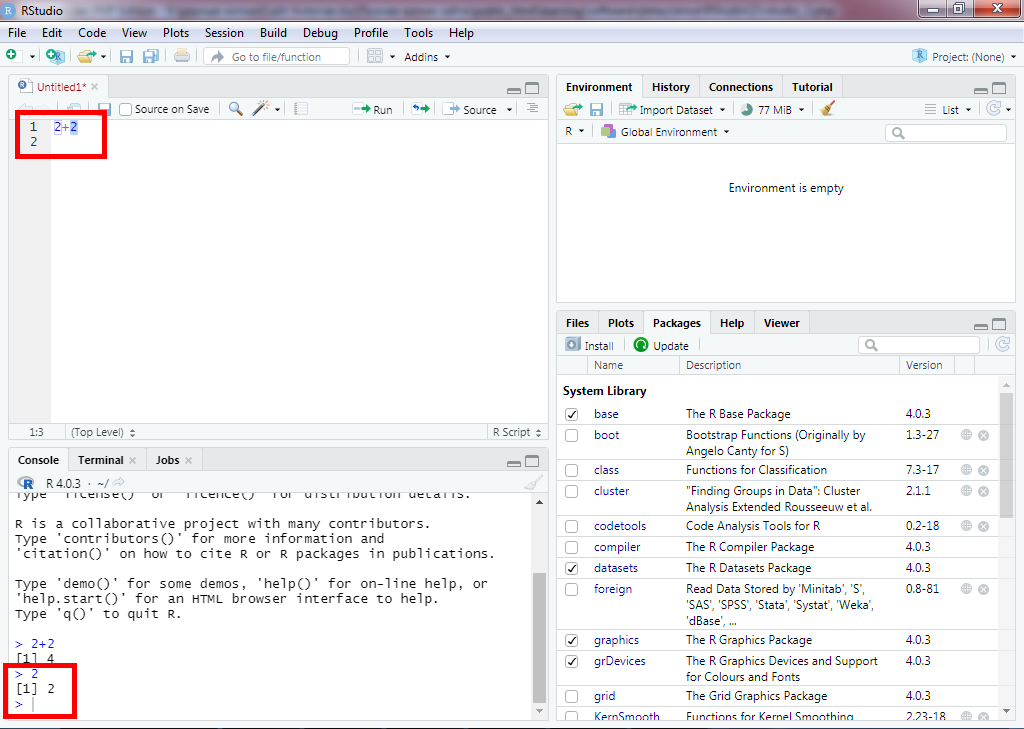Open the Plots menu in menu bar
The height and width of the screenshot is (729, 1024).
(176, 33)
